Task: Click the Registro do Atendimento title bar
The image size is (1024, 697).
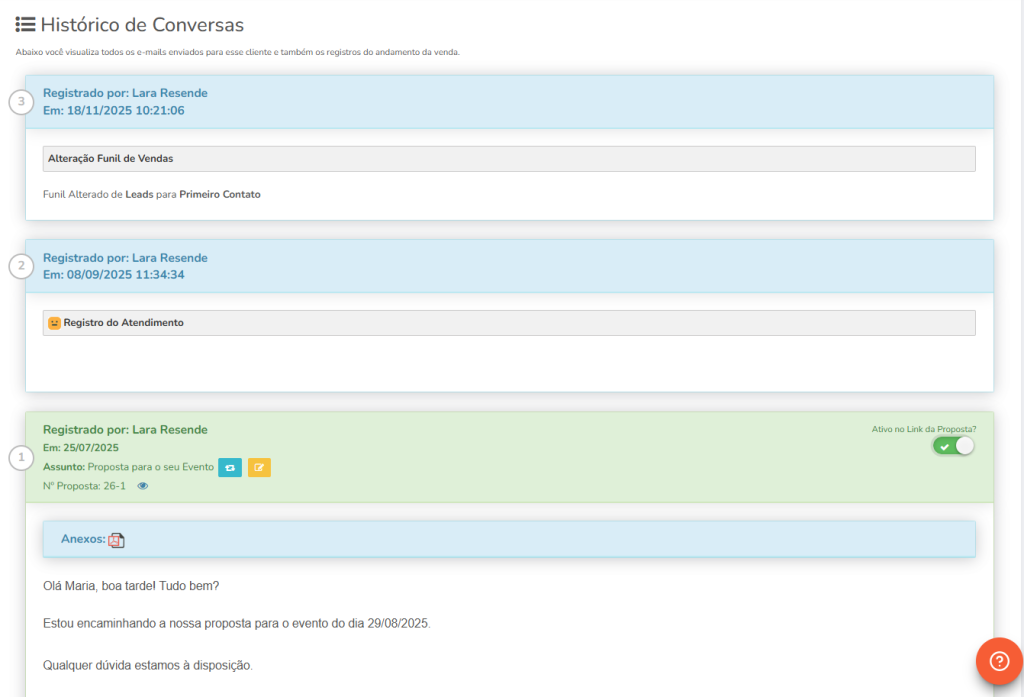Action: 509,323
